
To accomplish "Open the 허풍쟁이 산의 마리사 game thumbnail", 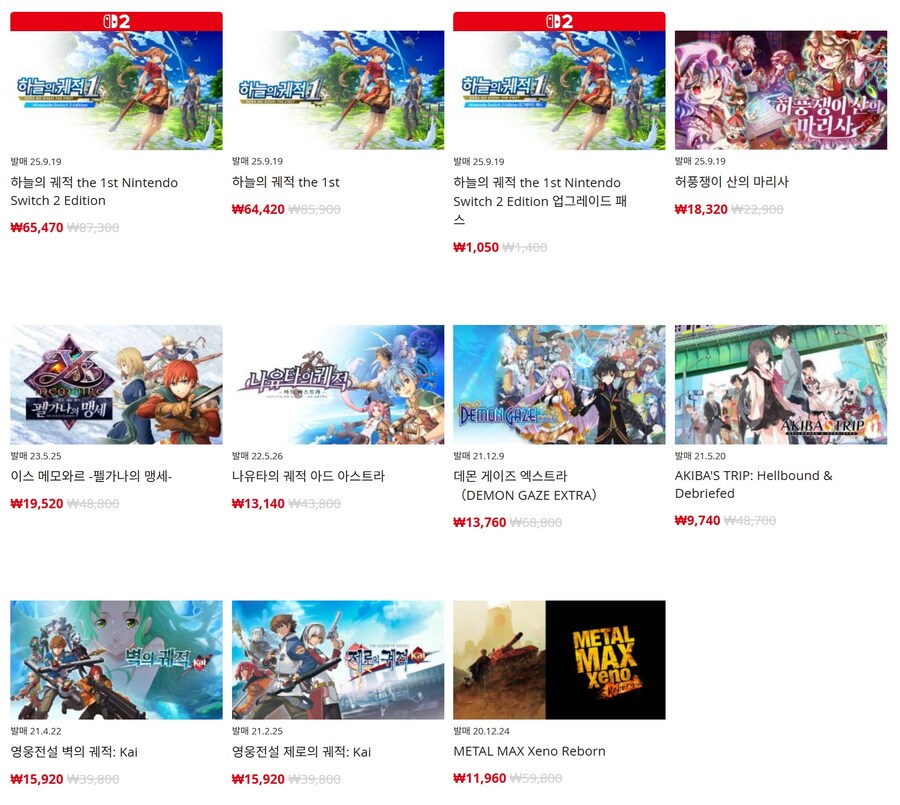I will tap(781, 90).
